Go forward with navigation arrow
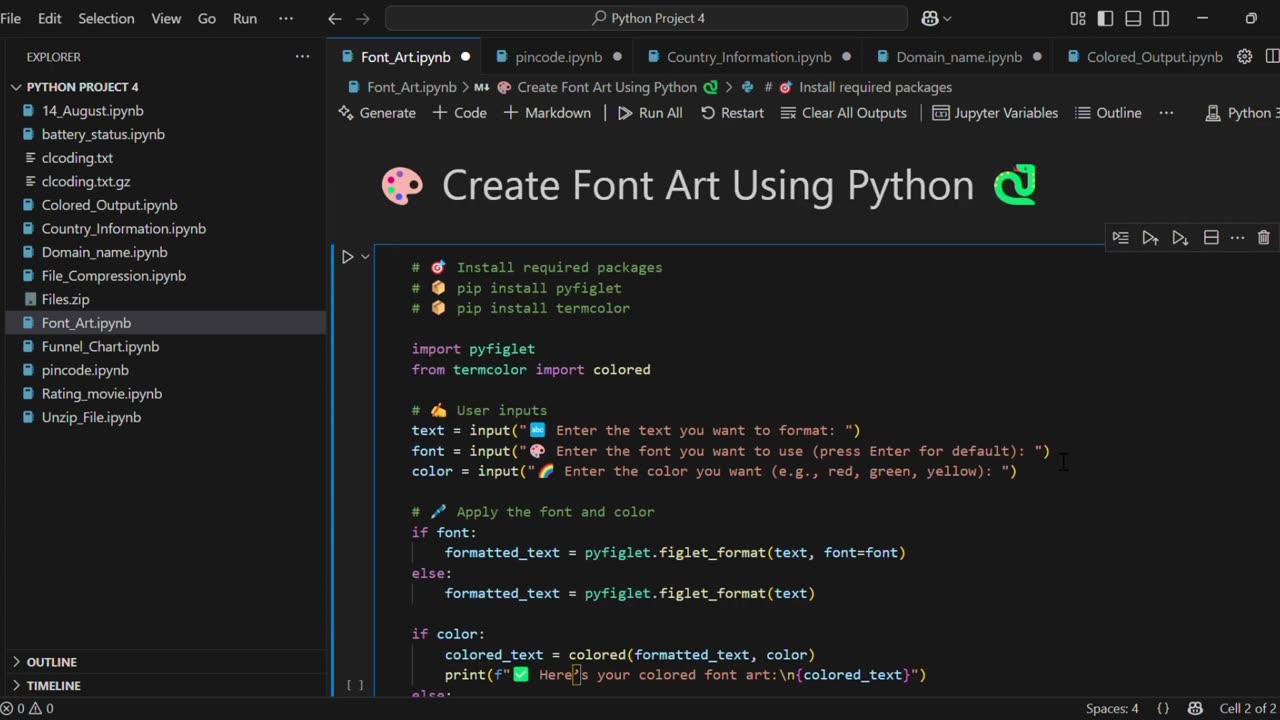Viewport: 1280px width, 720px height. click(363, 18)
